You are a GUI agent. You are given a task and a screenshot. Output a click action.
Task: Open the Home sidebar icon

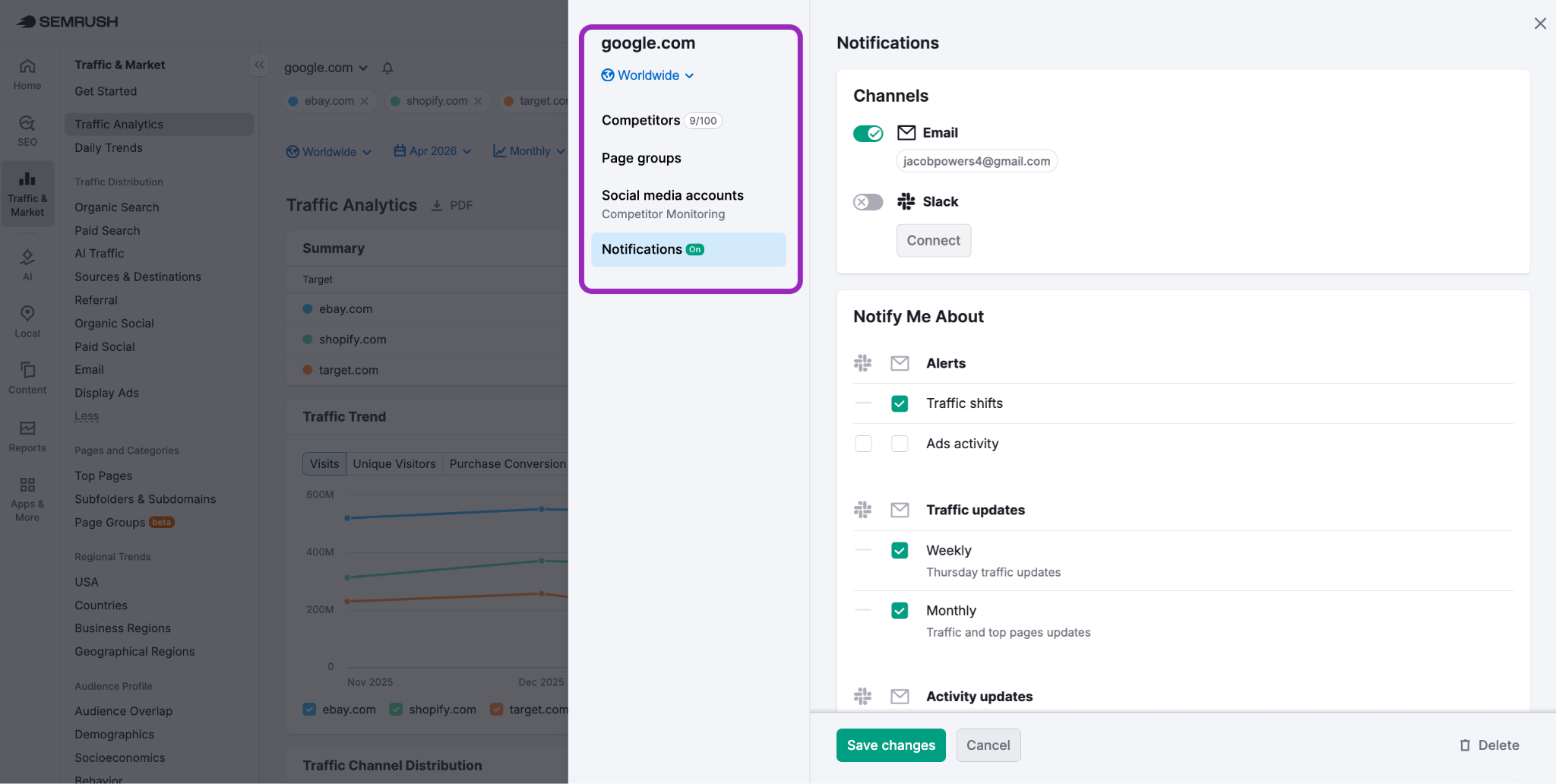tap(27, 74)
